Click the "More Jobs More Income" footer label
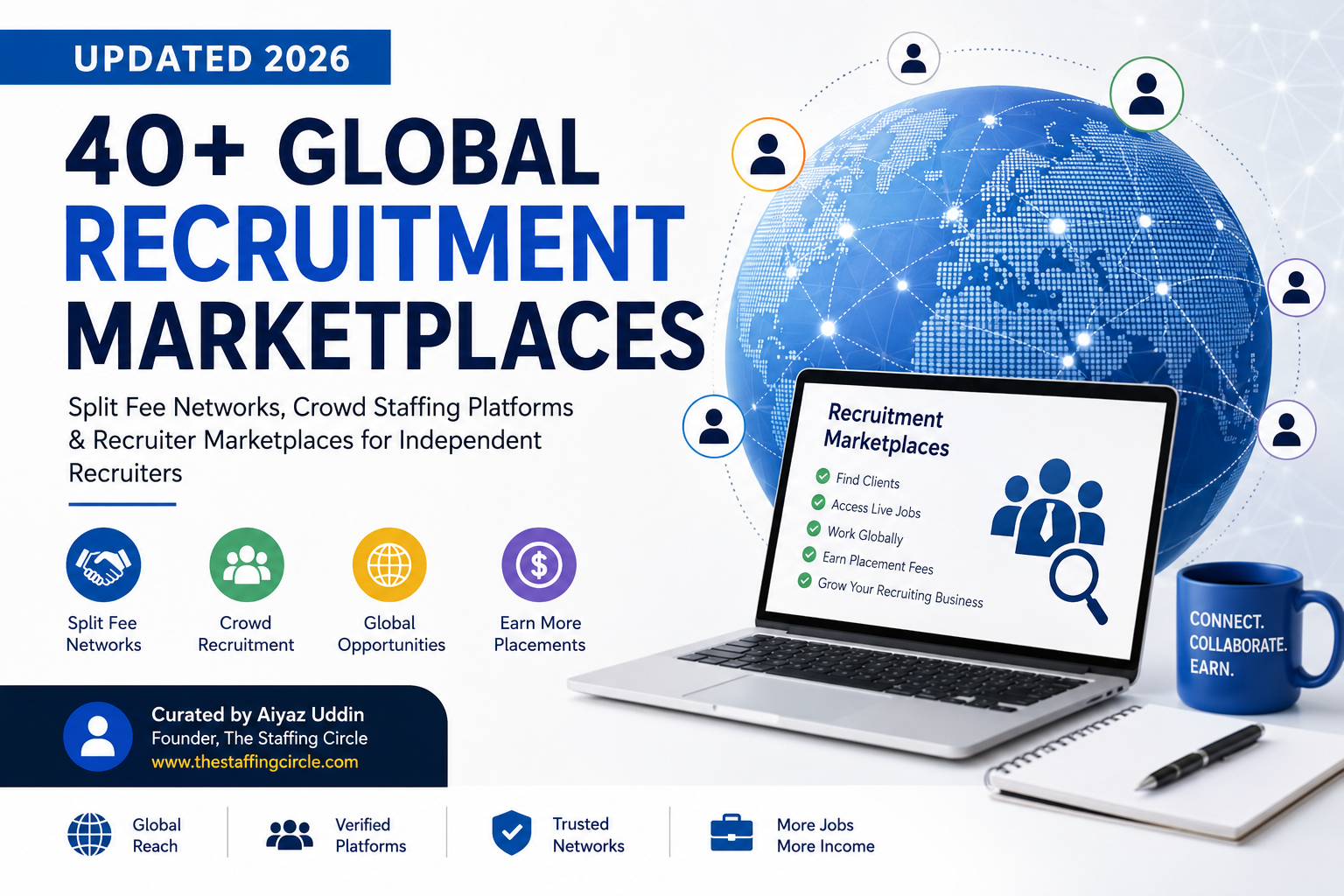Screen dimensions: 1344x896 826,836
